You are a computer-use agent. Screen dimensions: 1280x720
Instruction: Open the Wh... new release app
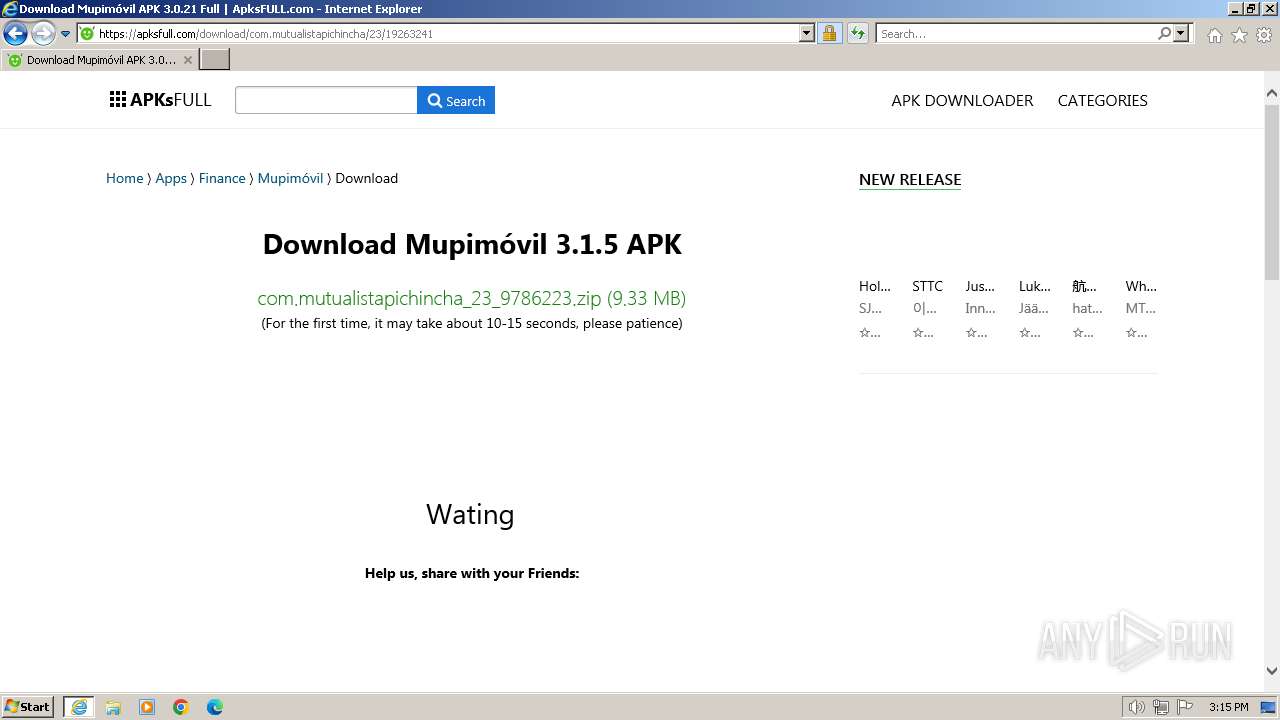pos(1141,286)
